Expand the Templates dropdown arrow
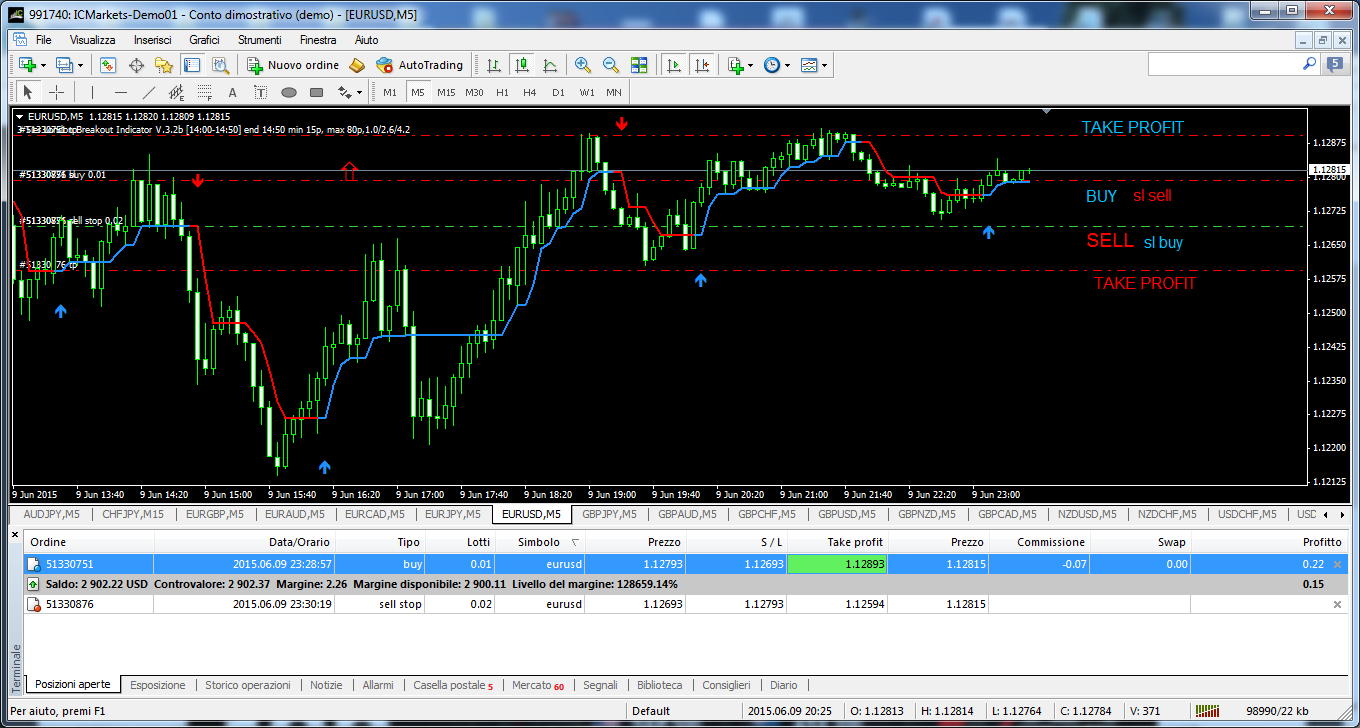The height and width of the screenshot is (728, 1360). click(824, 65)
